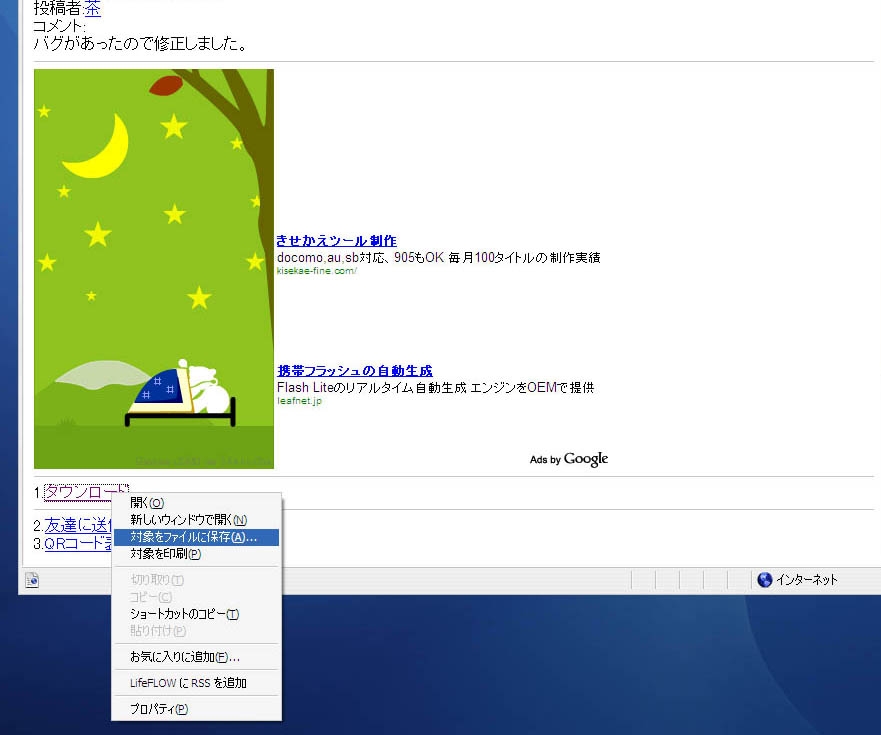Select ショートカットのコピー menu item
The width and height of the screenshot is (881, 735).
coord(184,614)
